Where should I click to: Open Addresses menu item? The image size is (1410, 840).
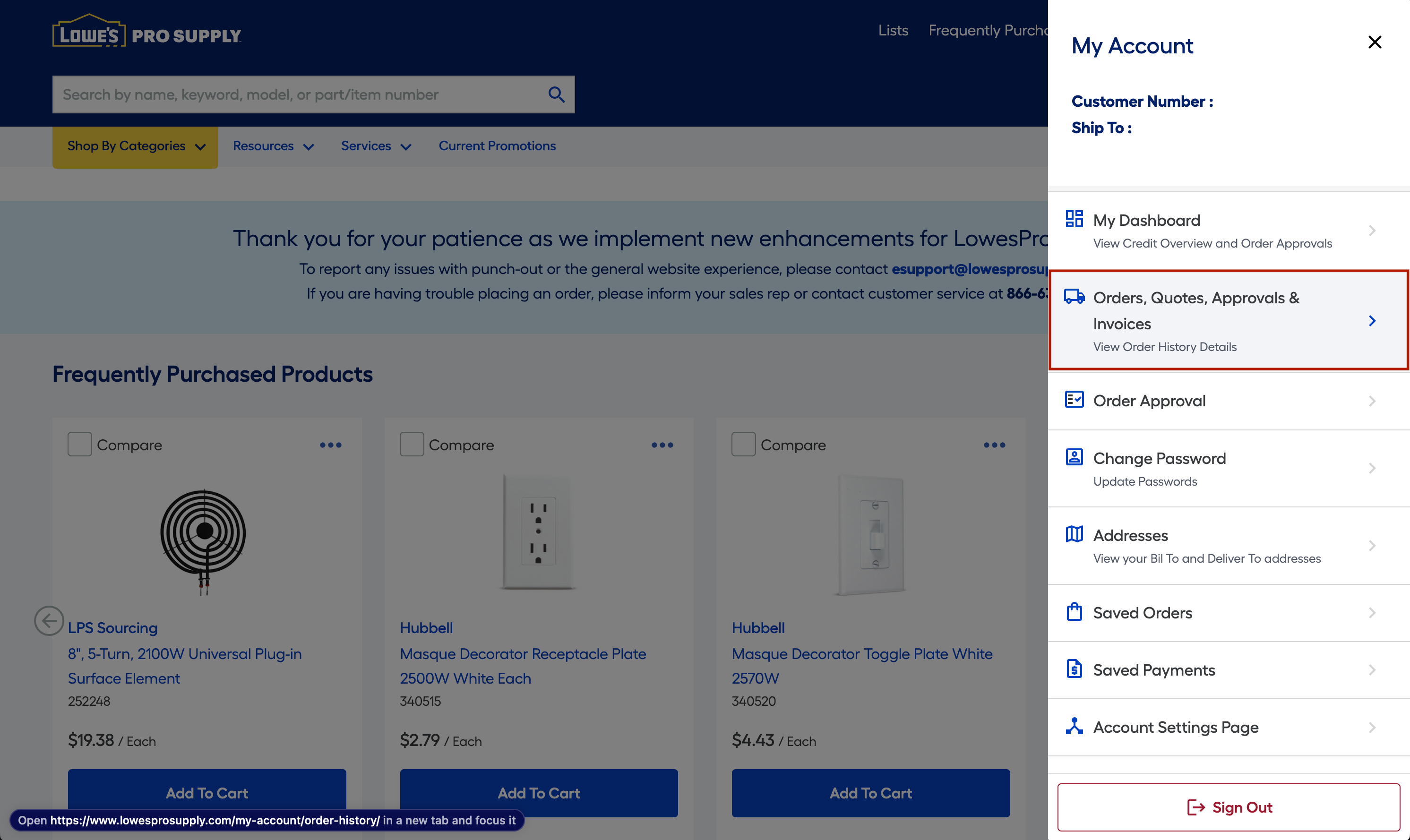coord(1229,546)
